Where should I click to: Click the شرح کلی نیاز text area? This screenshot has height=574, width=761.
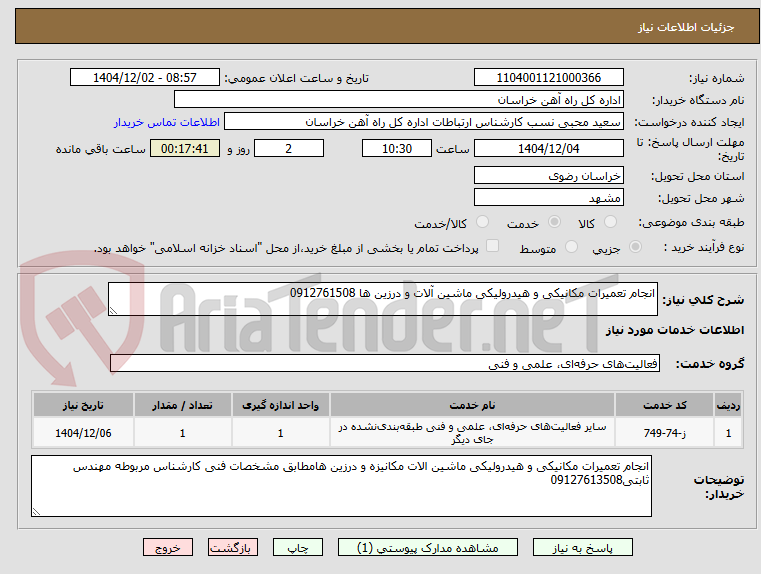point(382,299)
